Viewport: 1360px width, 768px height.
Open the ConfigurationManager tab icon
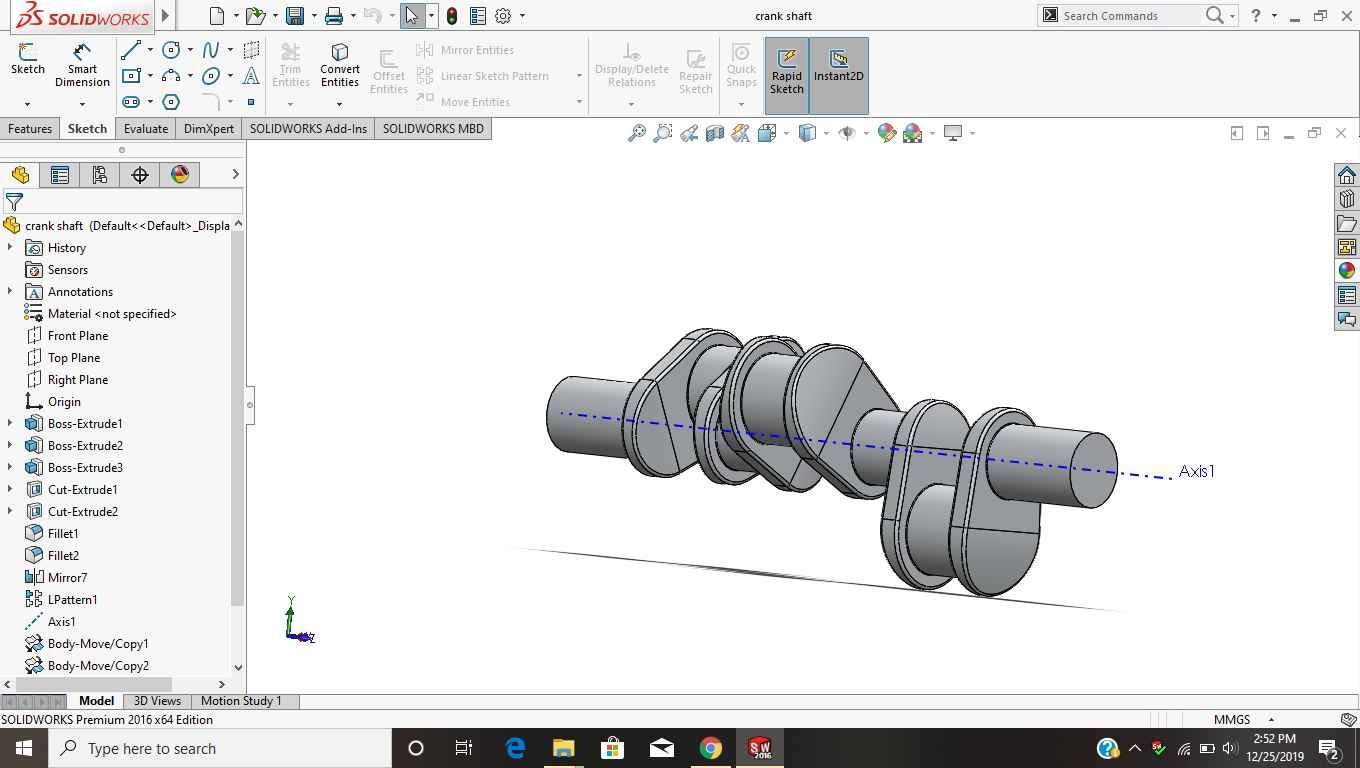(100, 175)
